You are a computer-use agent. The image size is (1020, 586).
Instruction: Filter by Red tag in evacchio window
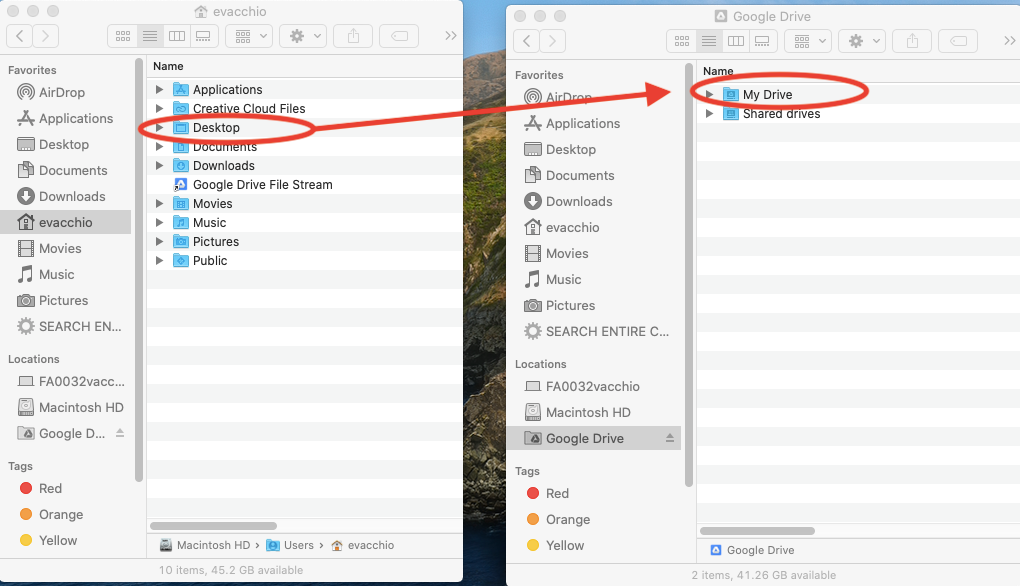(40, 488)
